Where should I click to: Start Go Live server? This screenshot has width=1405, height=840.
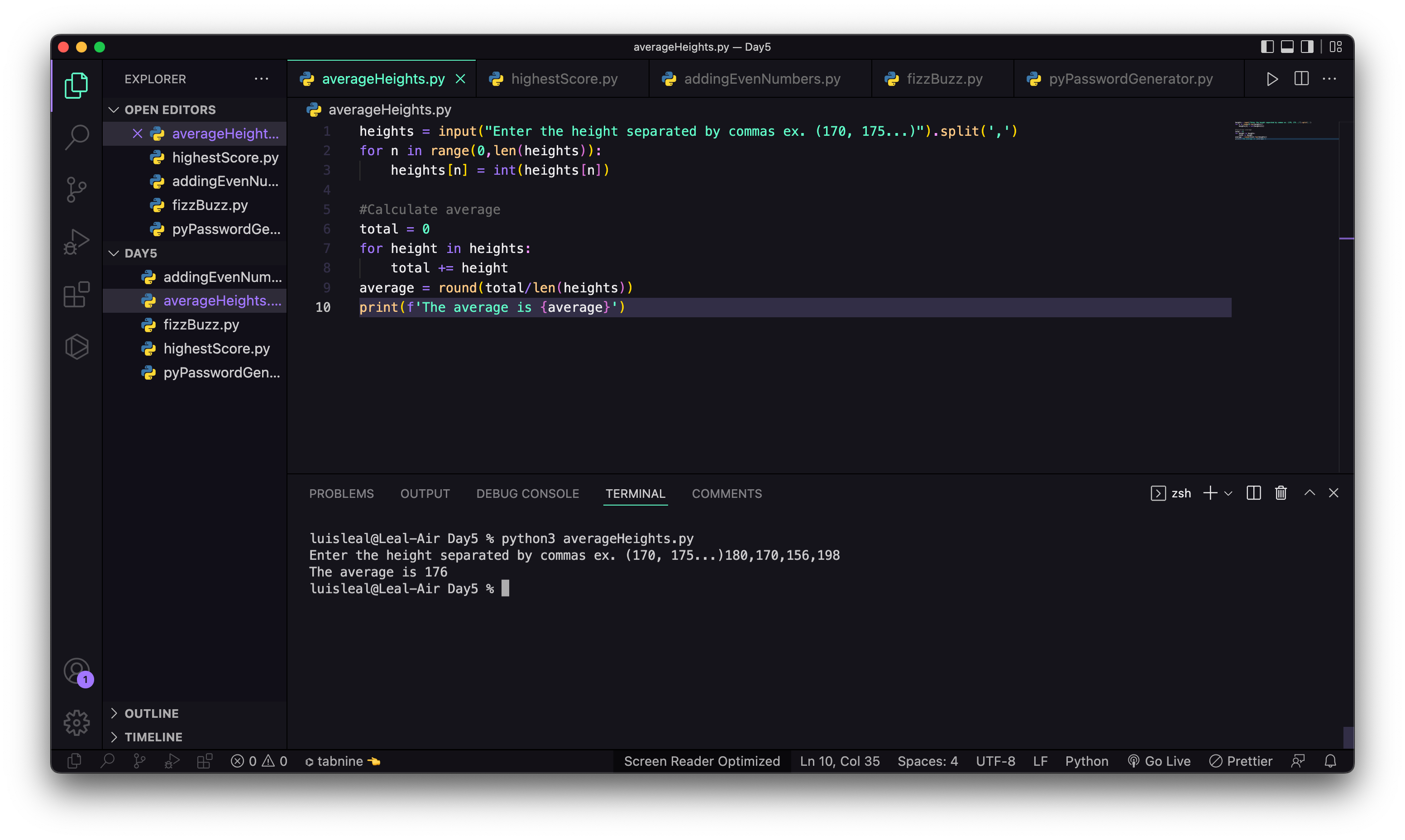pos(1159,761)
